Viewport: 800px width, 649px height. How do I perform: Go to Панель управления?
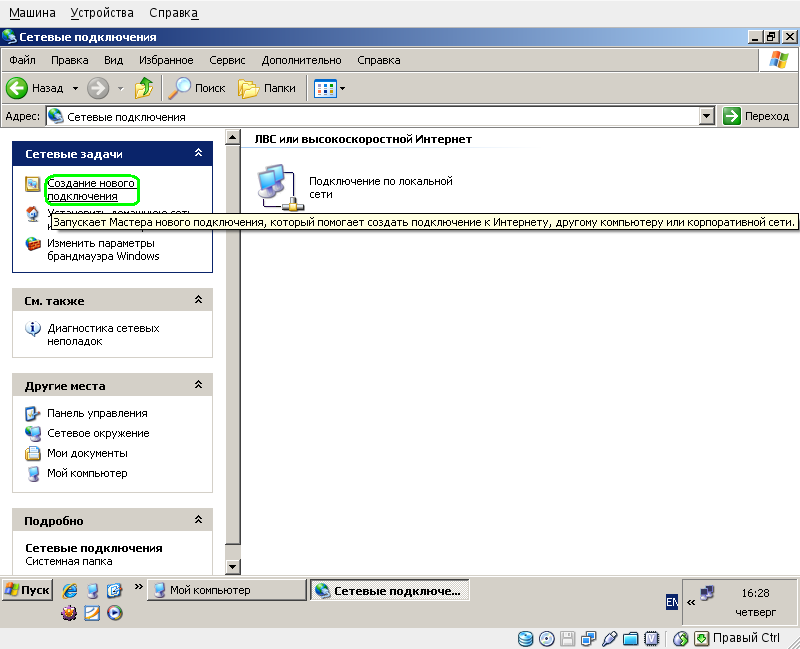click(x=97, y=413)
